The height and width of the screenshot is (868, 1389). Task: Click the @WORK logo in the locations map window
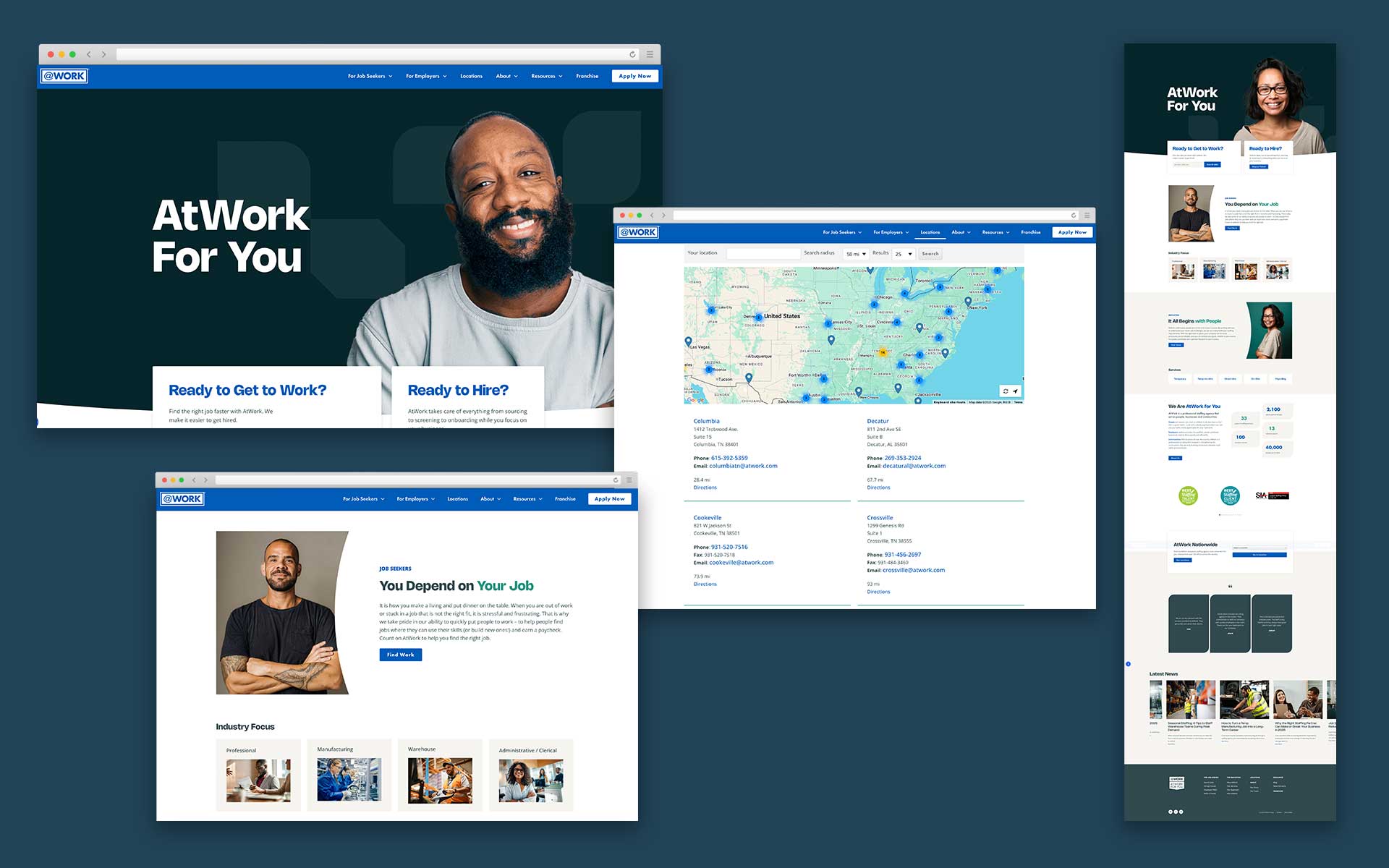pyautogui.click(x=638, y=232)
